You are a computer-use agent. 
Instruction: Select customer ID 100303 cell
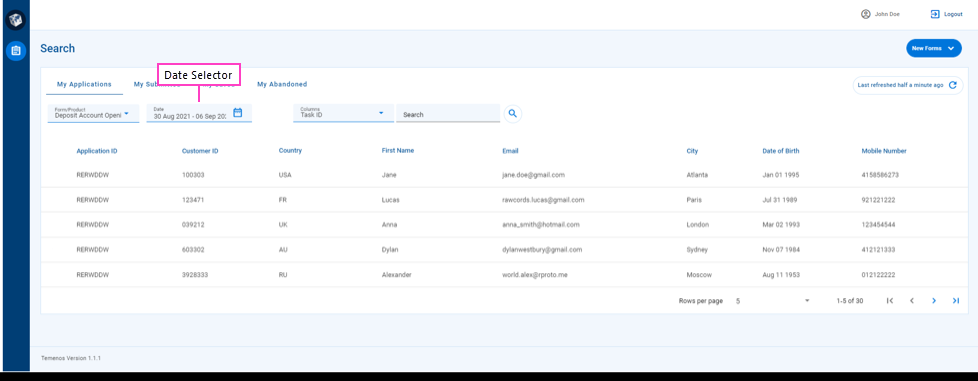coord(193,175)
